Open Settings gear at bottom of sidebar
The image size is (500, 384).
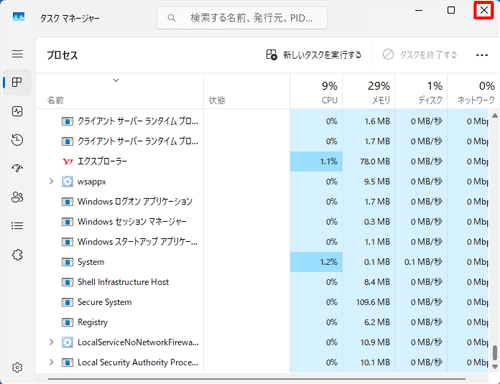17,367
